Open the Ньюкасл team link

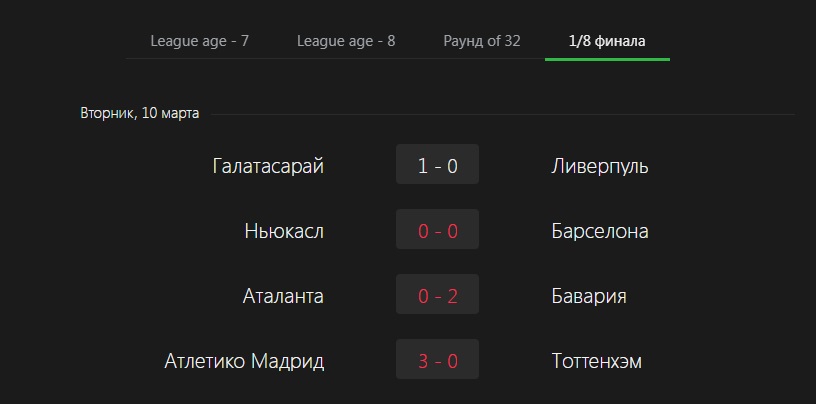pyautogui.click(x=284, y=231)
